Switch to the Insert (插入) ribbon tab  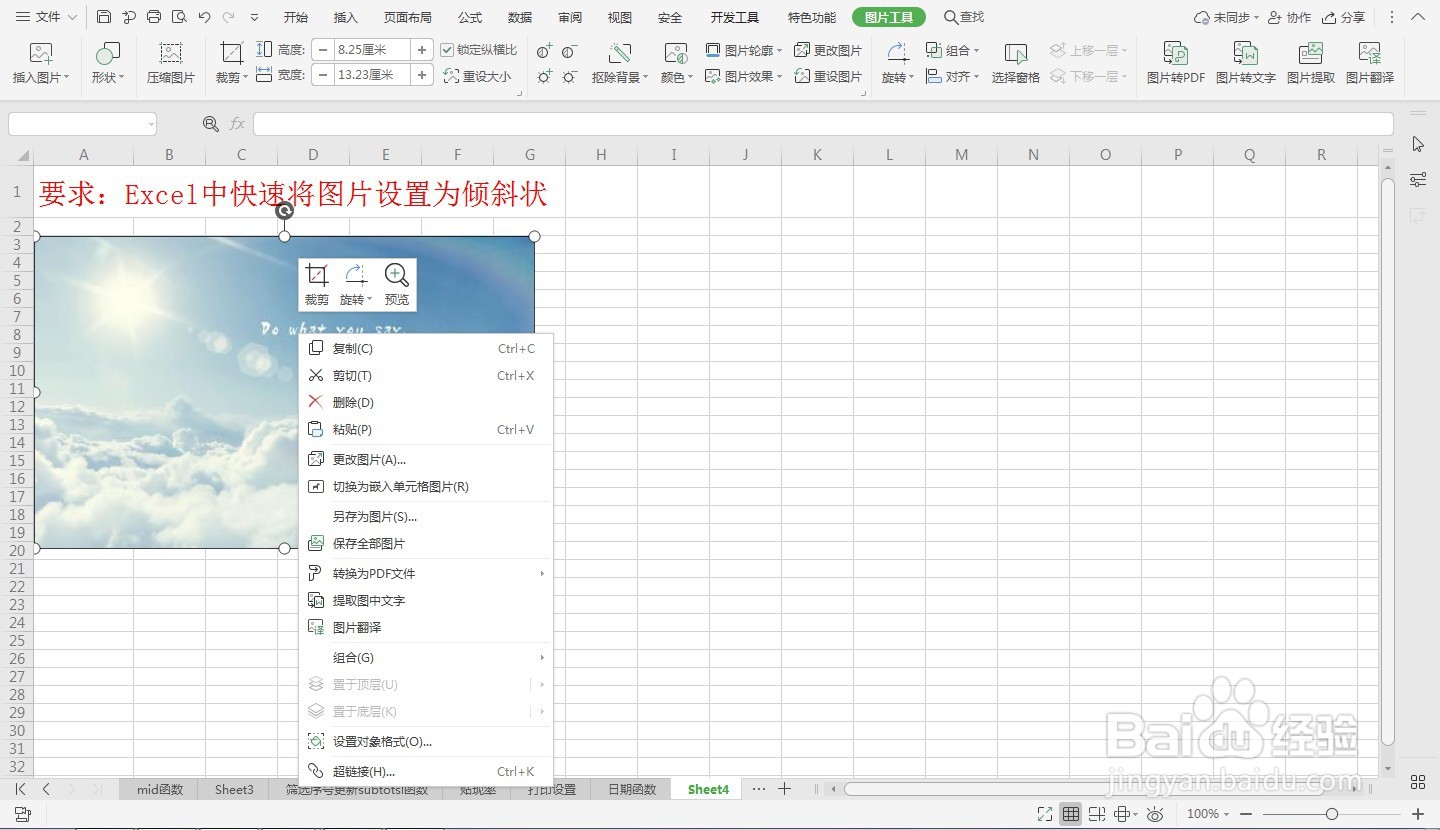(346, 17)
